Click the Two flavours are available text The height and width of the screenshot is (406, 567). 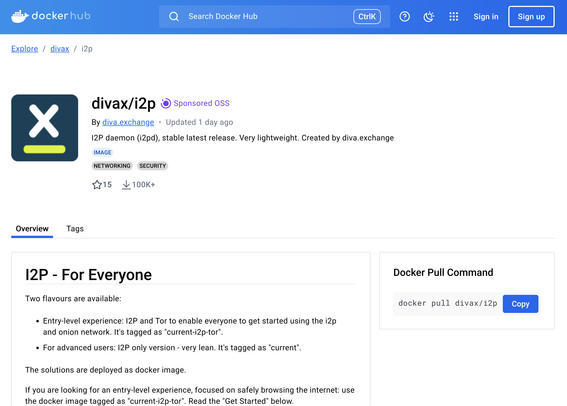click(x=73, y=299)
